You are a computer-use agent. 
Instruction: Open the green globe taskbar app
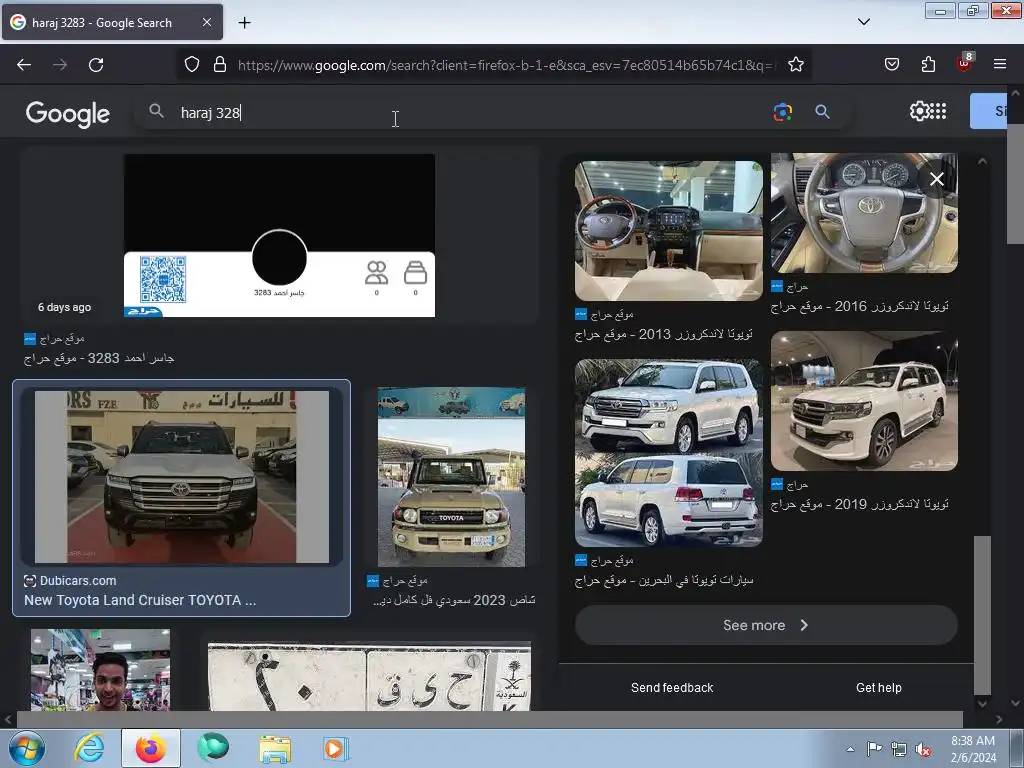213,748
